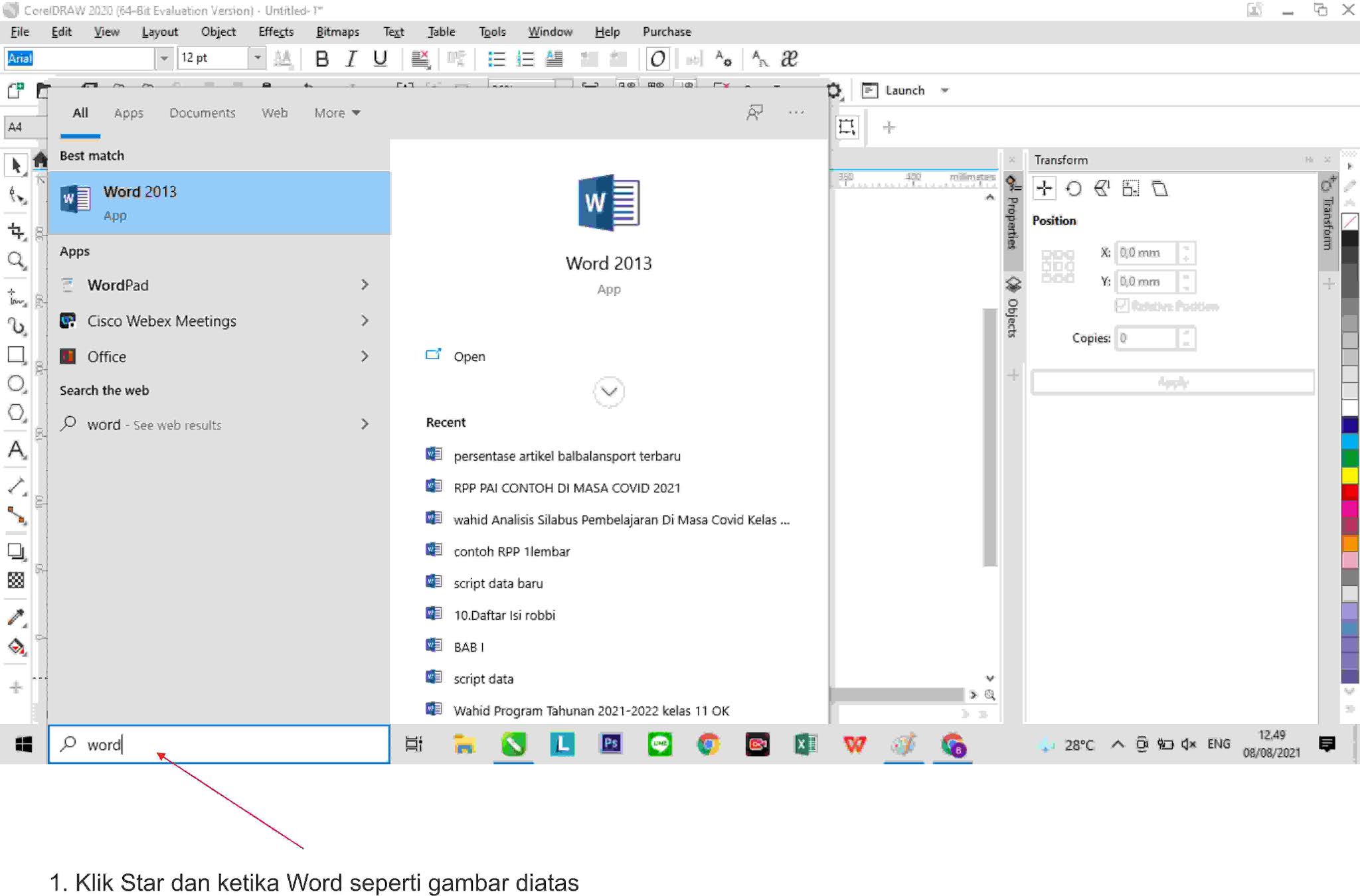Image resolution: width=1360 pixels, height=896 pixels.
Task: Select the Rectangle tool
Action: (16, 354)
